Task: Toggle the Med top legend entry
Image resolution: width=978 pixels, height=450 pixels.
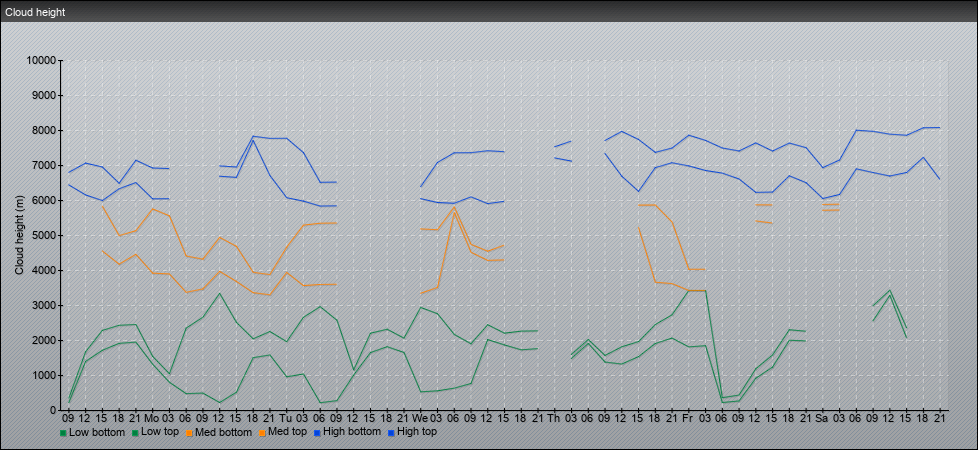Action: [285, 432]
